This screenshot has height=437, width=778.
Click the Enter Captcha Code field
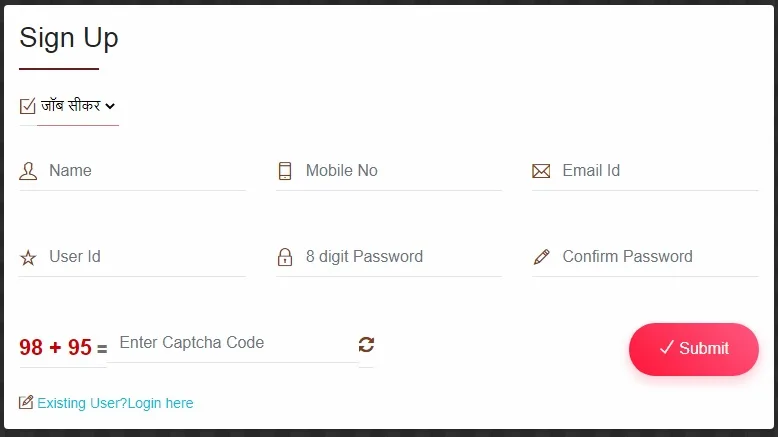pos(232,343)
